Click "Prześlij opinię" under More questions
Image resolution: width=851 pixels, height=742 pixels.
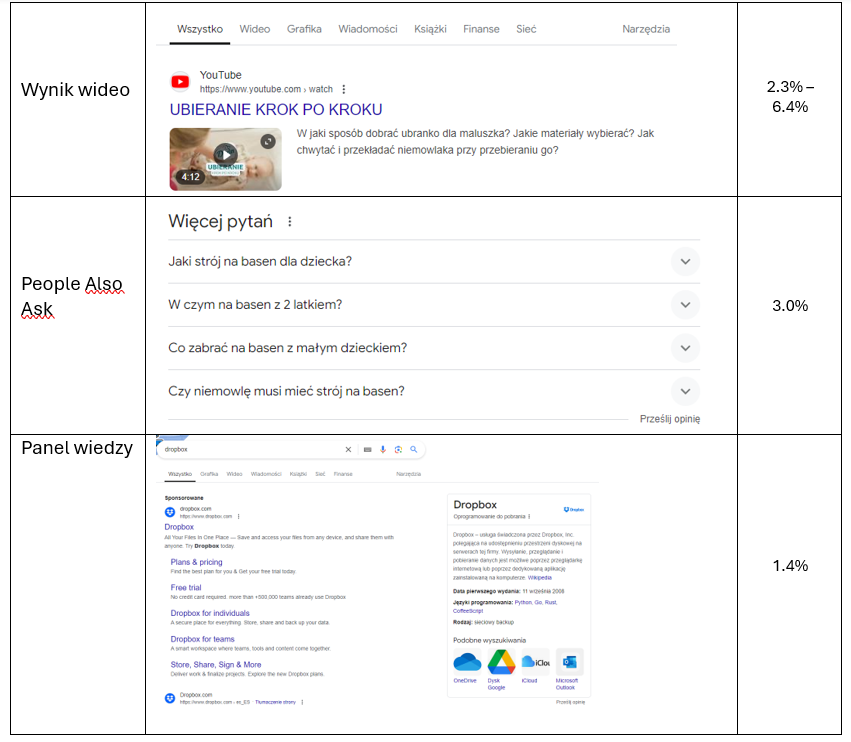[669, 419]
